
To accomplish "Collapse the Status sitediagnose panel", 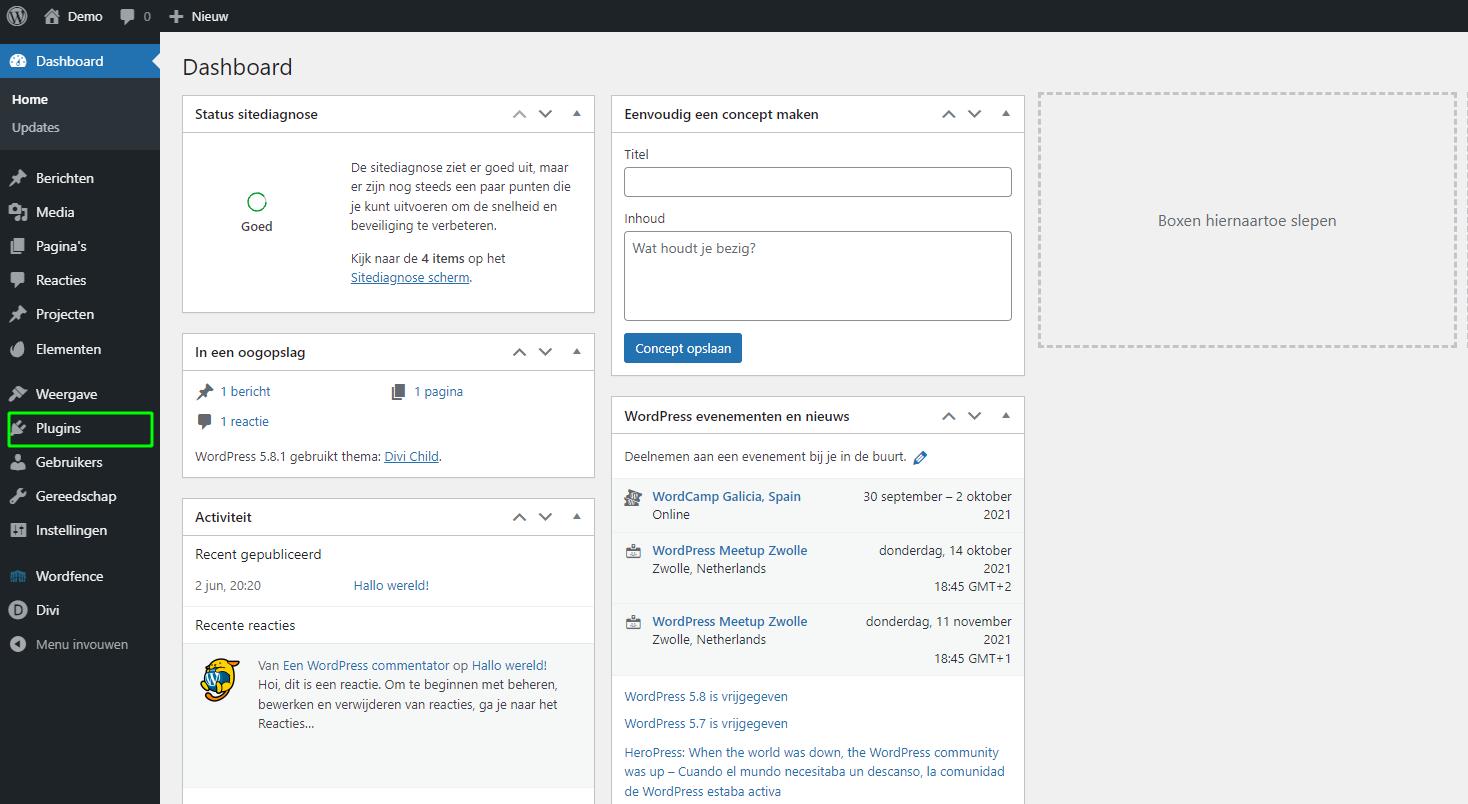I will 576,114.
